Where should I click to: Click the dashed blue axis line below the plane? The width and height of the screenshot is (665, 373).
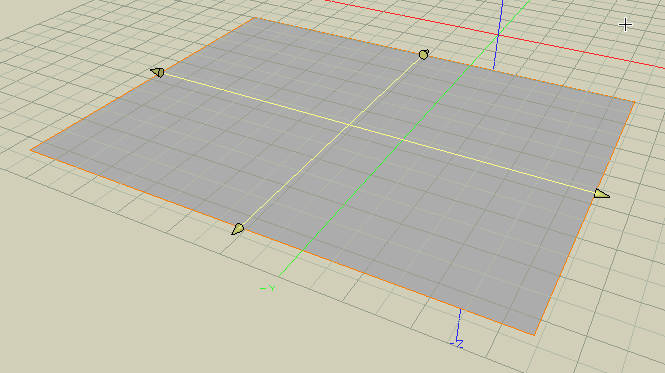[459, 325]
